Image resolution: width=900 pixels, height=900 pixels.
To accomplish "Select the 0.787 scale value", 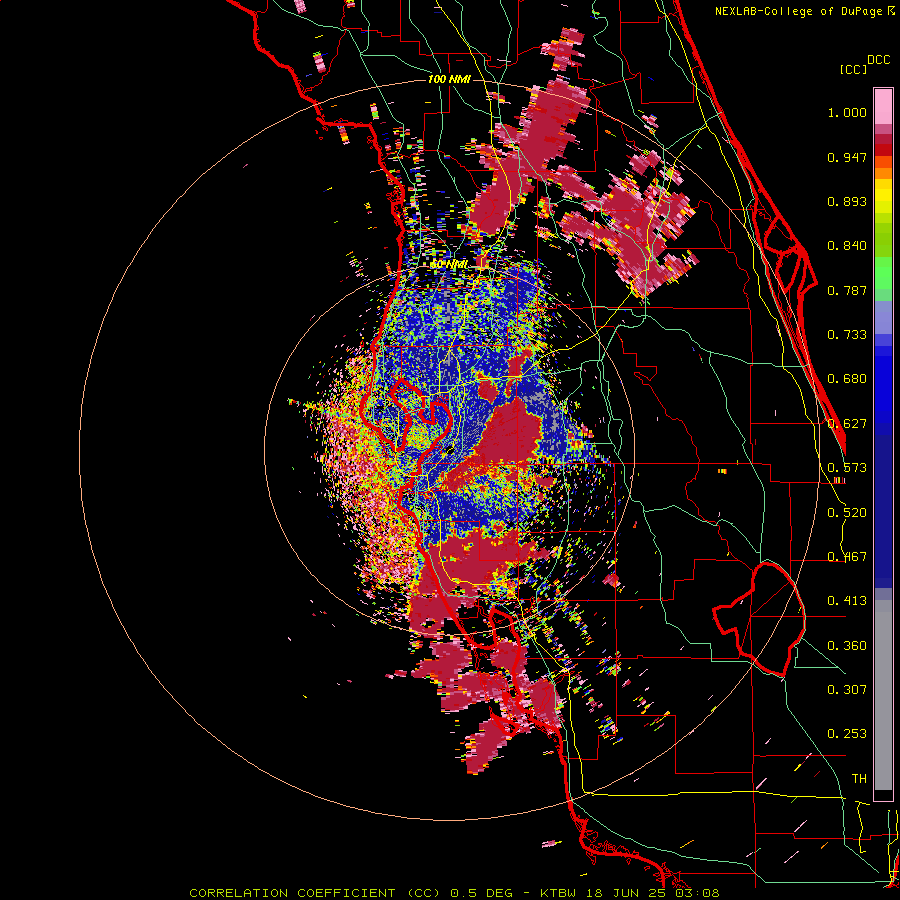I will tap(847, 290).
